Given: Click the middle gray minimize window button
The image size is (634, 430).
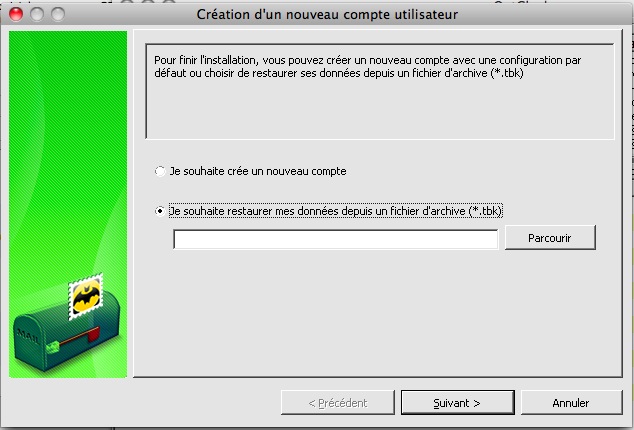Looking at the screenshot, I should [37, 14].
